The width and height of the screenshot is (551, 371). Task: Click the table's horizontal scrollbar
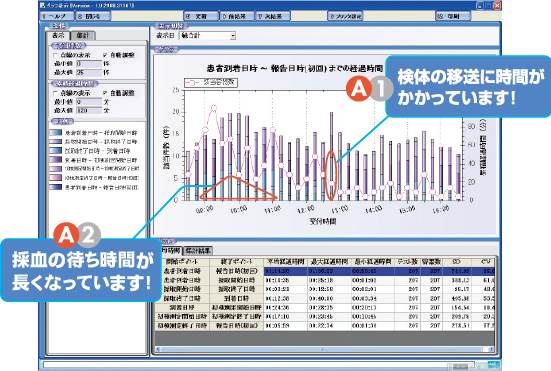[324, 349]
